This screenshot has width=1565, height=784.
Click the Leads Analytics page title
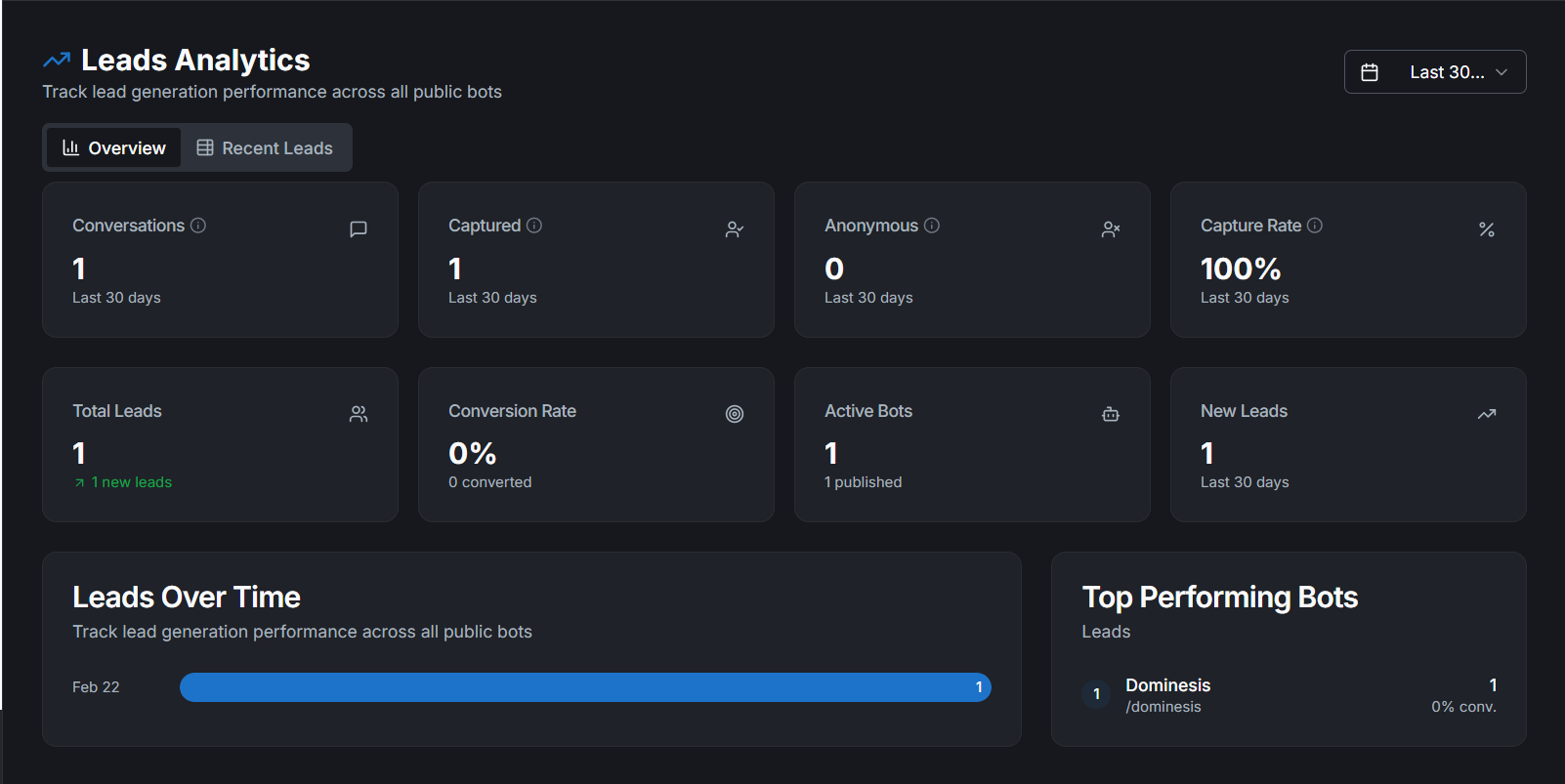[x=195, y=61]
